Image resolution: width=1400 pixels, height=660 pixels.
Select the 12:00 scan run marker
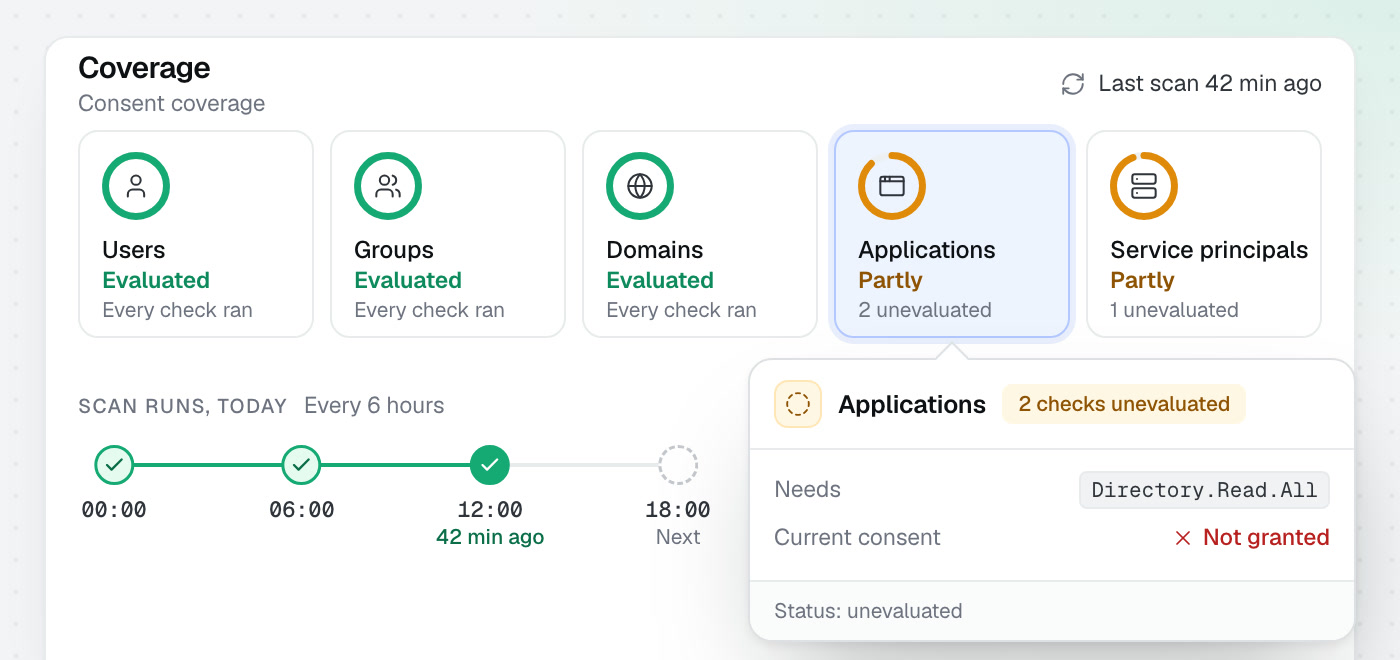click(x=490, y=464)
